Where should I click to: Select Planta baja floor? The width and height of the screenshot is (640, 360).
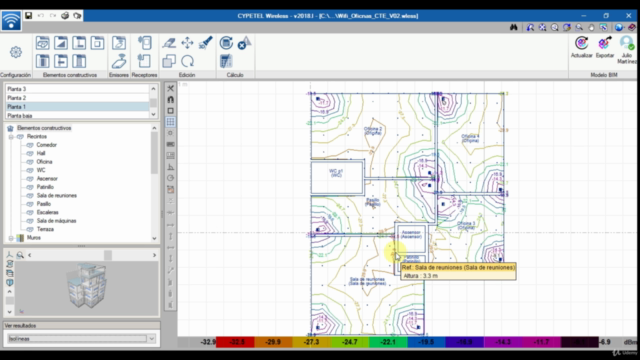coord(77,116)
